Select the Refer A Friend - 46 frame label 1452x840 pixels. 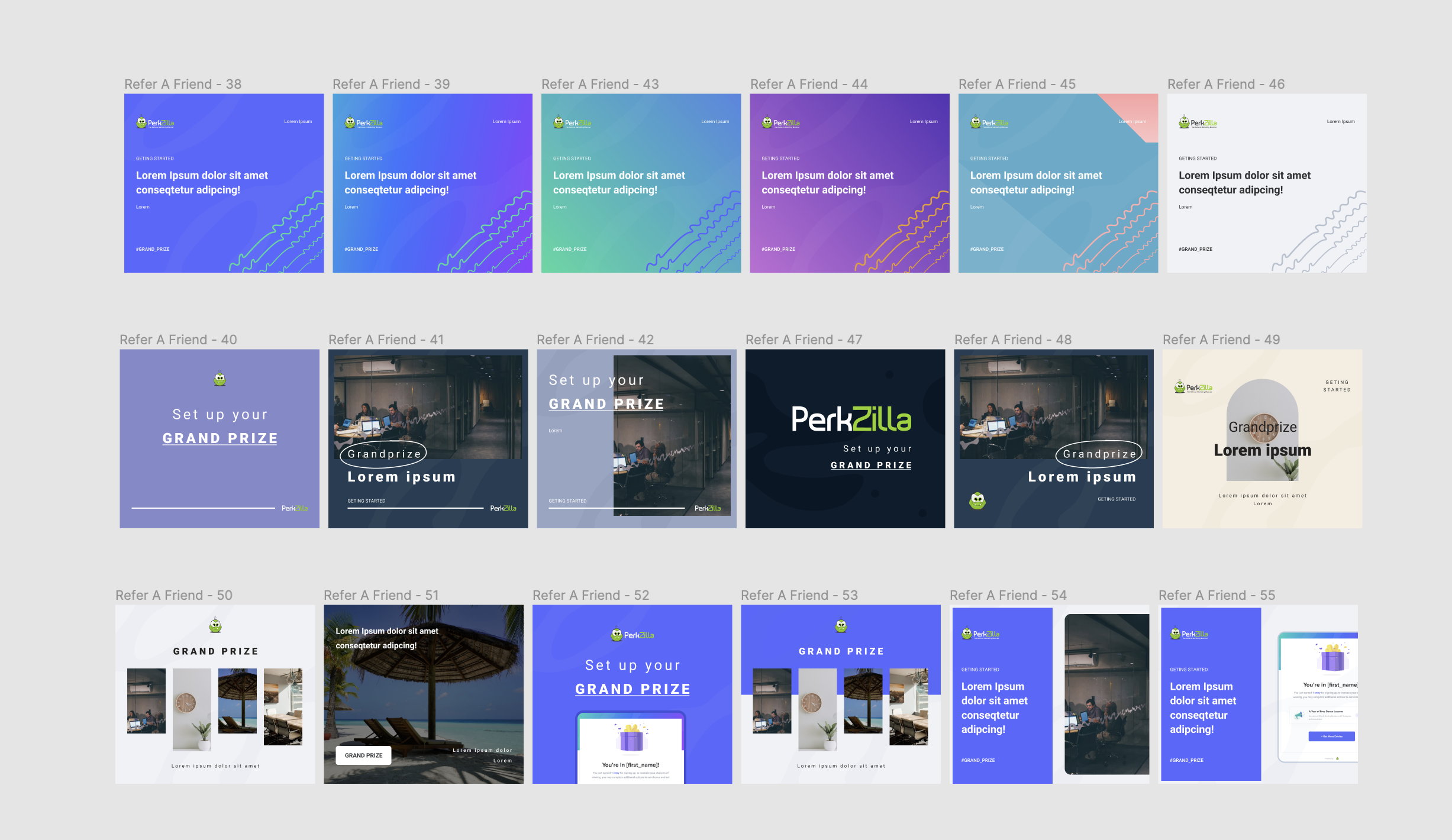(x=1226, y=84)
